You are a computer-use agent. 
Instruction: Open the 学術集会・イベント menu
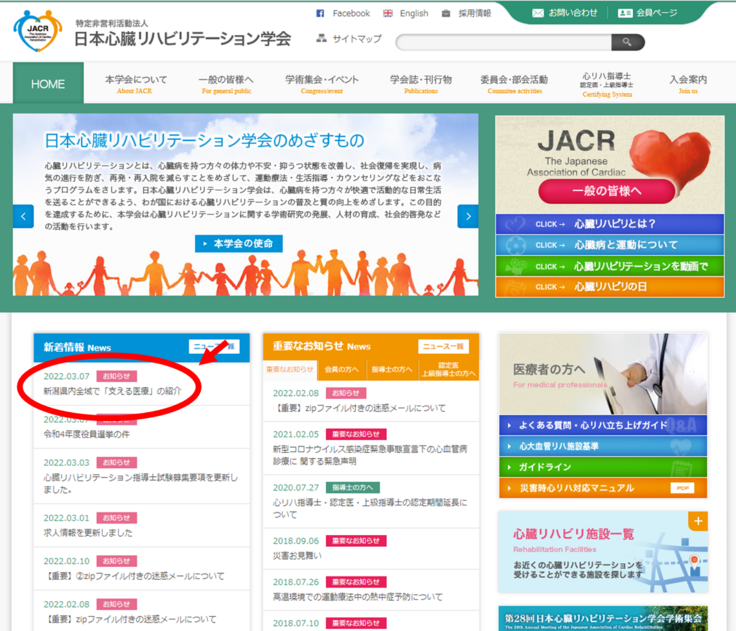tap(321, 84)
